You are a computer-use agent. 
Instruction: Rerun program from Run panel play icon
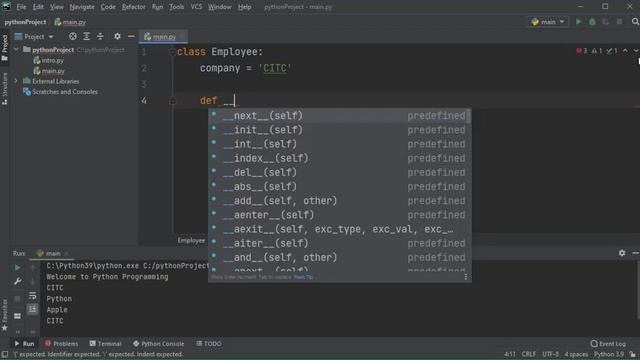point(18,268)
